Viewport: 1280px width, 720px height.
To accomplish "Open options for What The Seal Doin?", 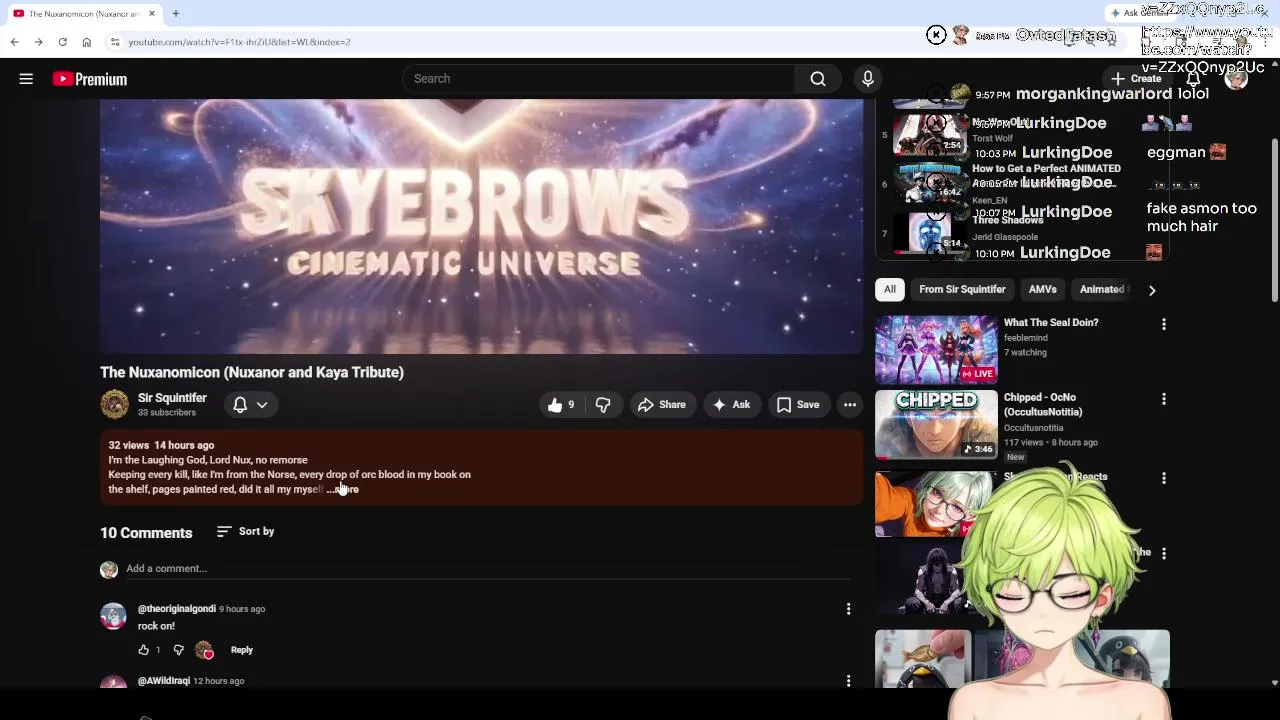I will click(1163, 324).
